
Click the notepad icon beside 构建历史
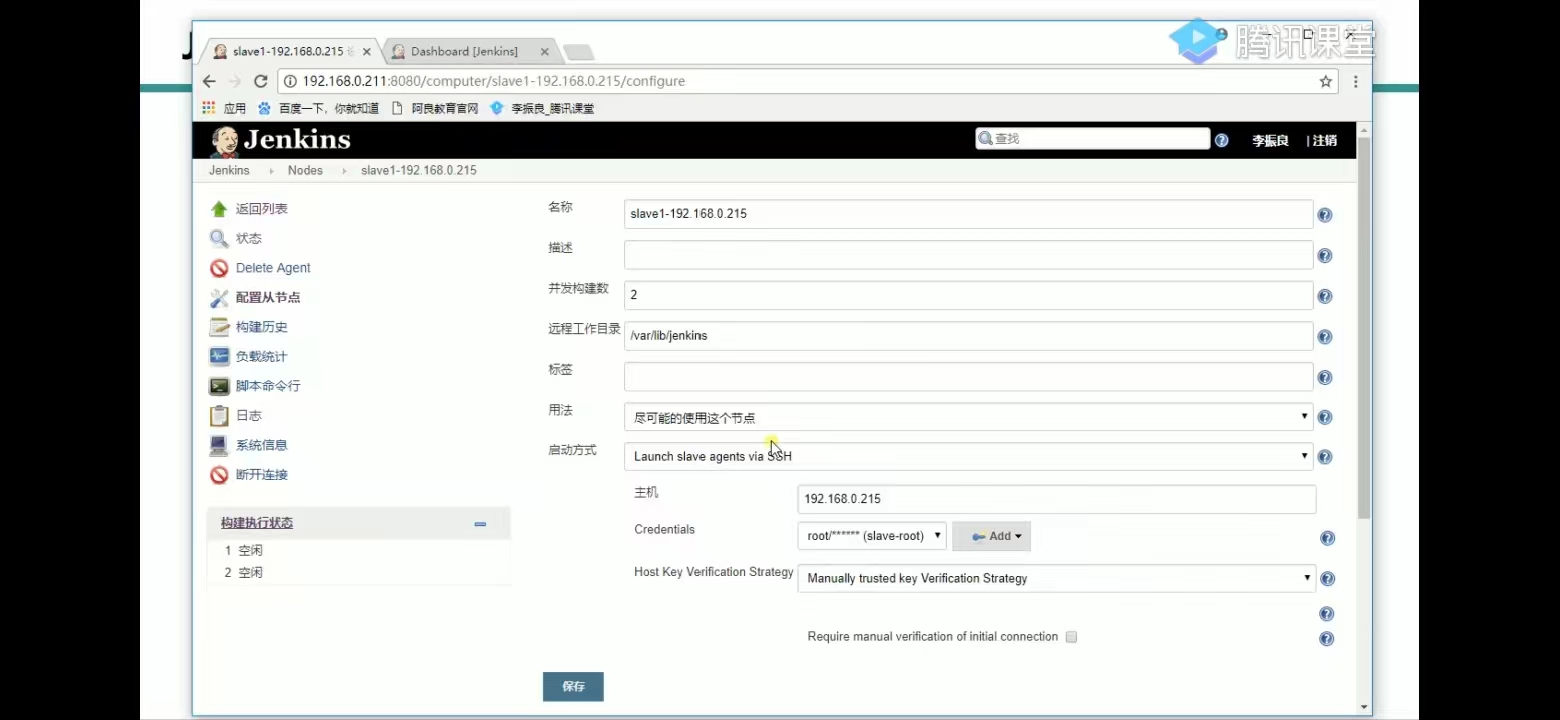click(x=219, y=327)
